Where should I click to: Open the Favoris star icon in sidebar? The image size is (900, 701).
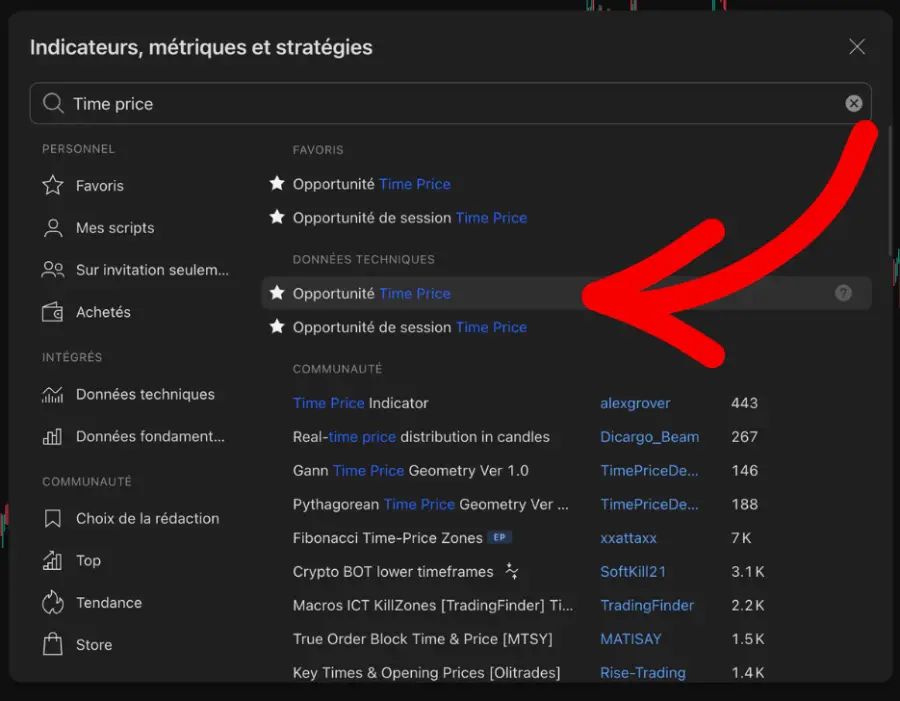point(53,185)
